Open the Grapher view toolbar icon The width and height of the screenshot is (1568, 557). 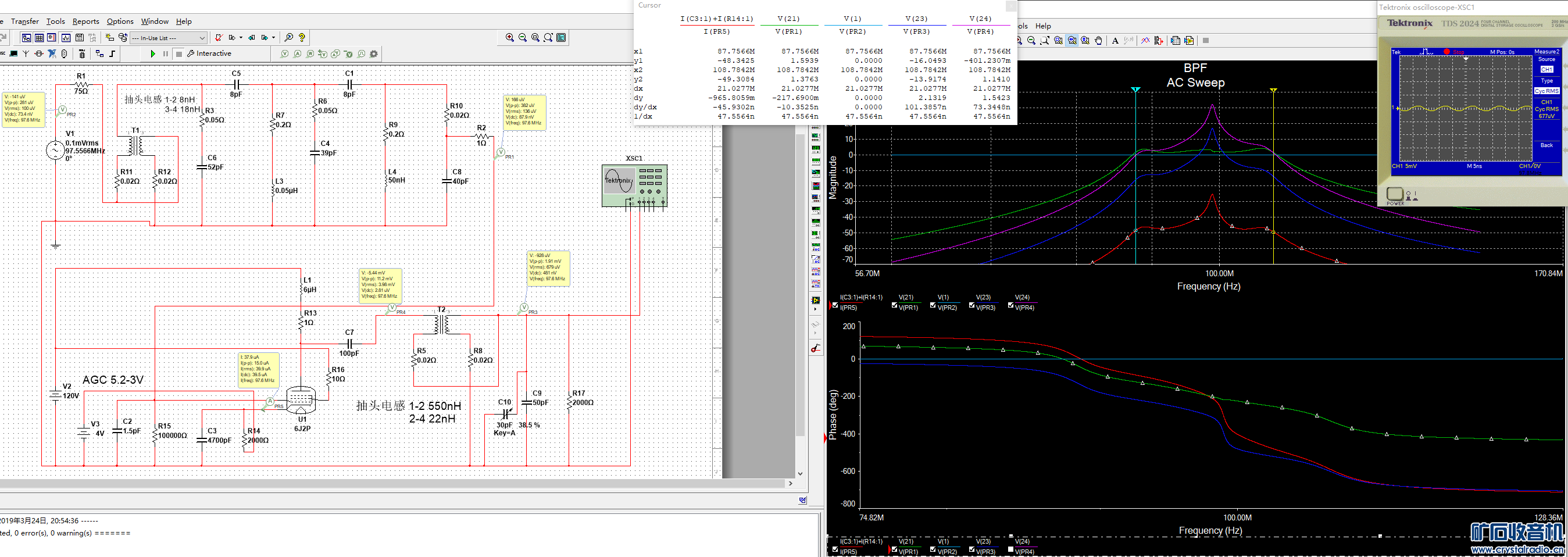(x=66, y=38)
